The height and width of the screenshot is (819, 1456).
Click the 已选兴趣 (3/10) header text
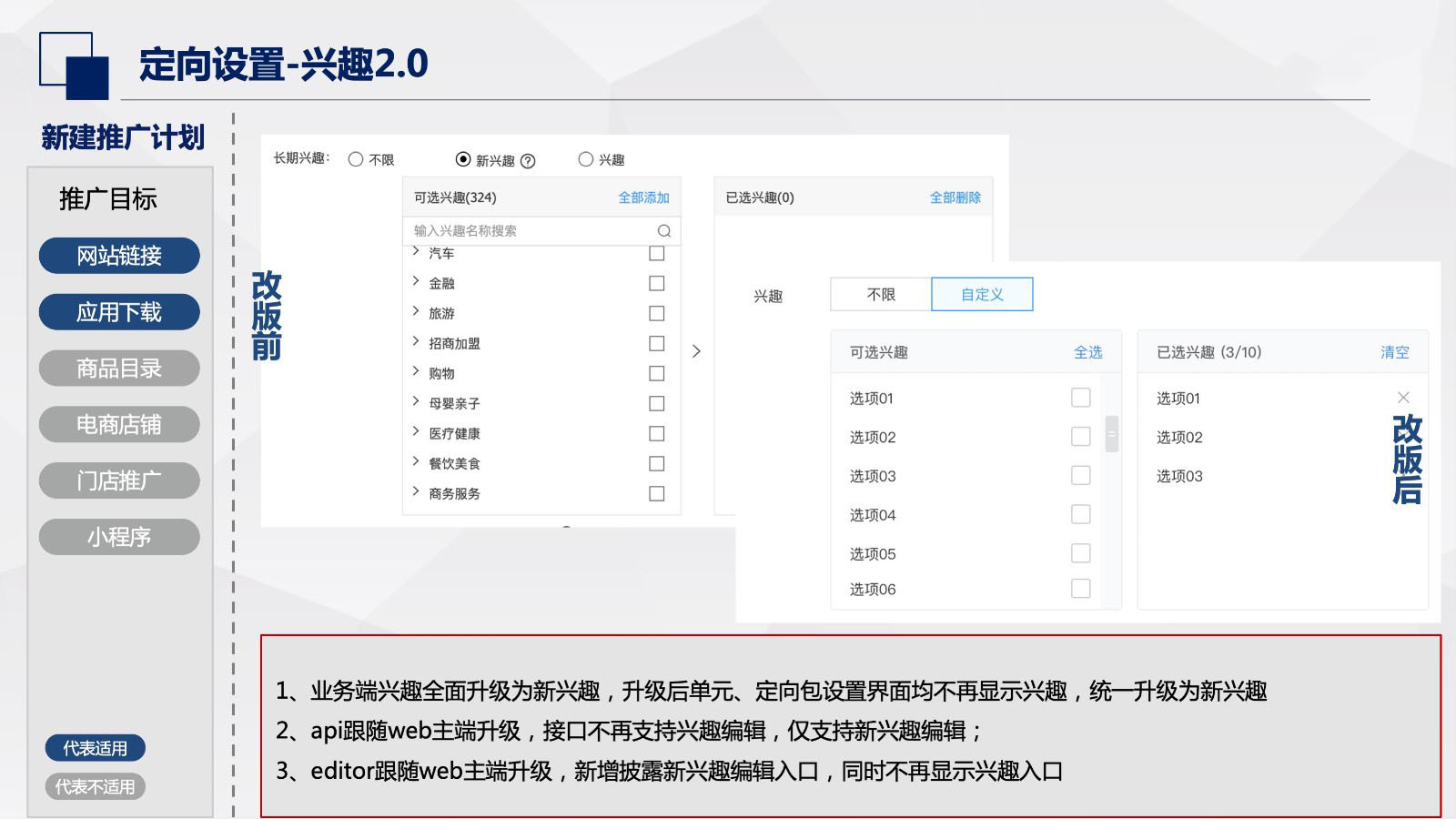click(x=1208, y=352)
